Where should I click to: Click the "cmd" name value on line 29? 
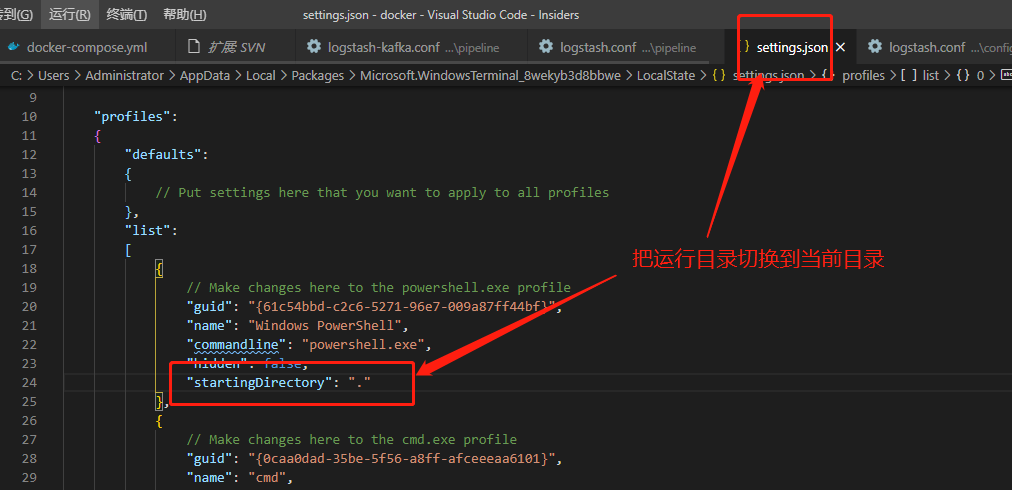(x=267, y=478)
